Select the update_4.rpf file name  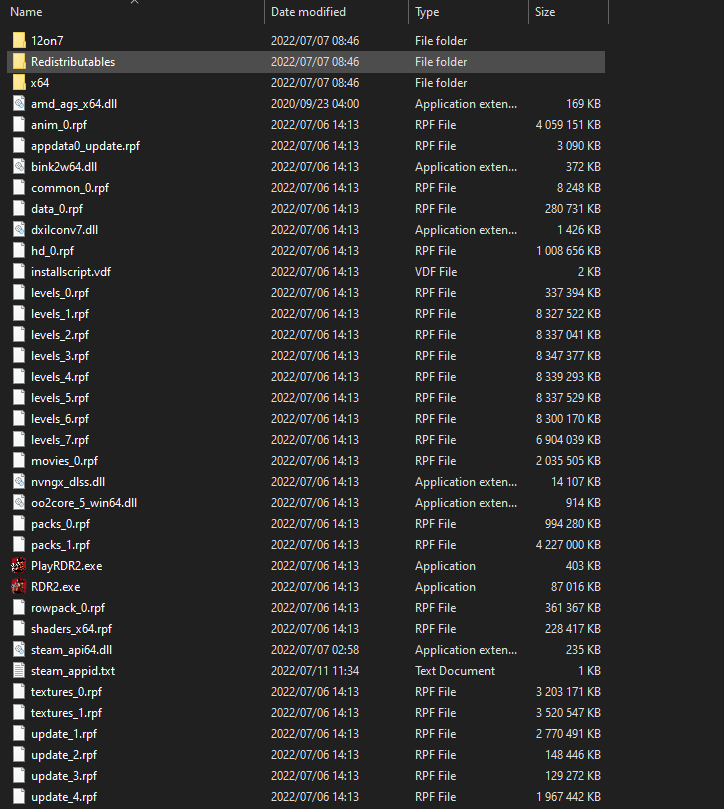point(64,797)
